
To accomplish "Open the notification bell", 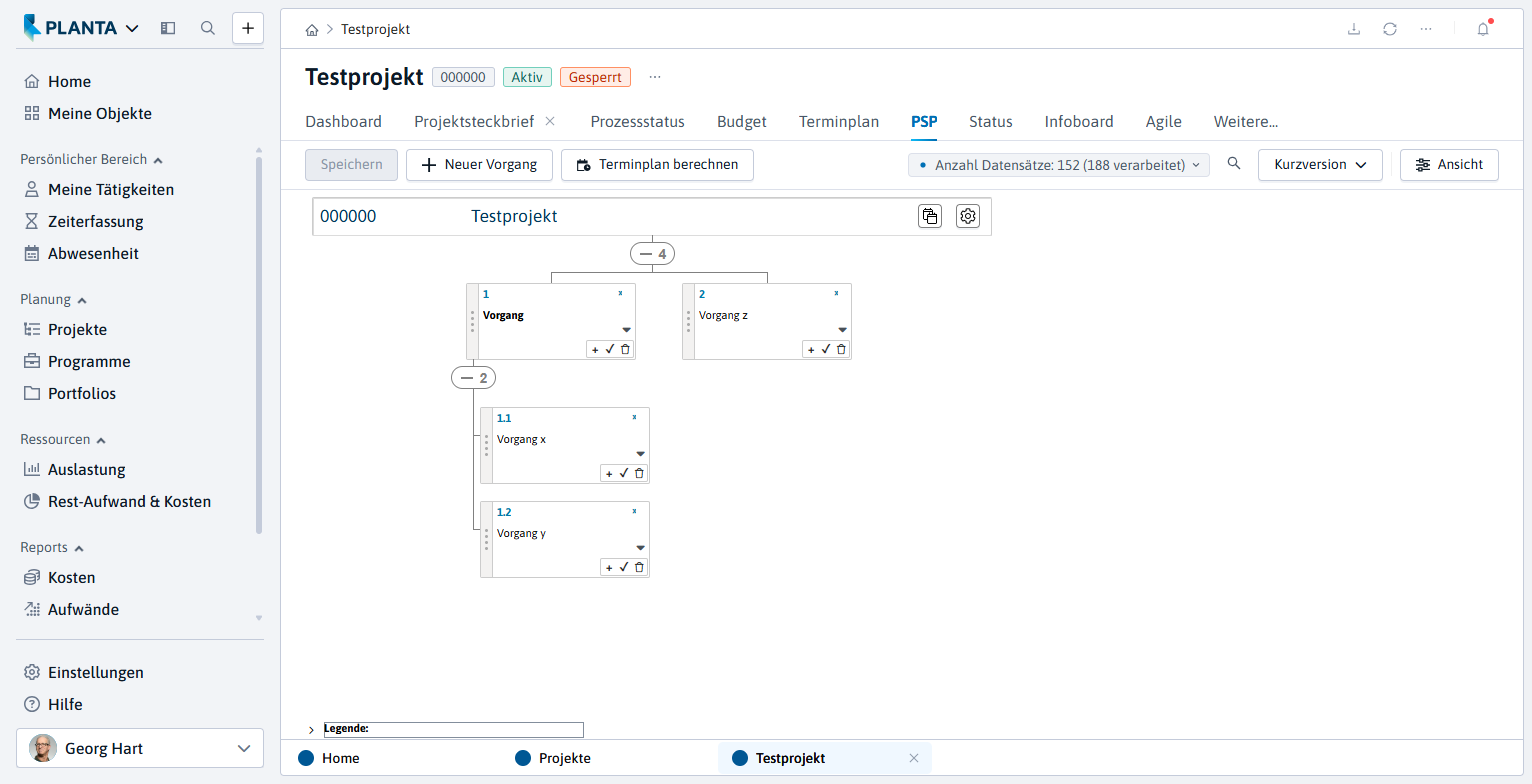I will click(1483, 29).
